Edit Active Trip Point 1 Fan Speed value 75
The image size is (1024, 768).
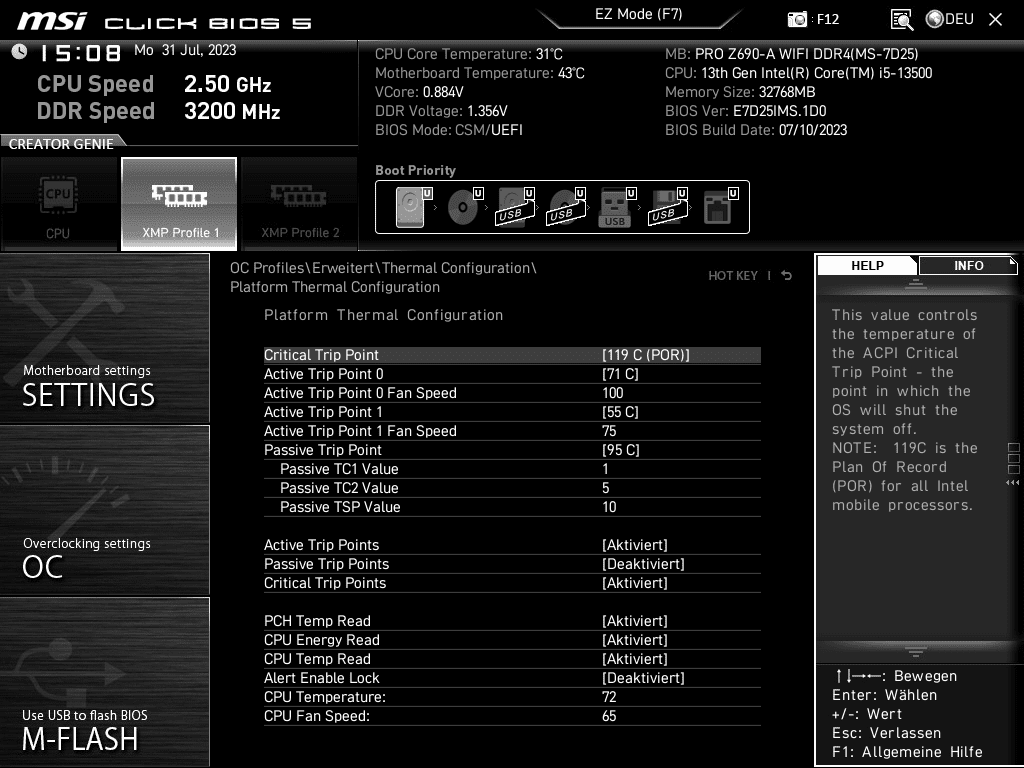point(512,431)
